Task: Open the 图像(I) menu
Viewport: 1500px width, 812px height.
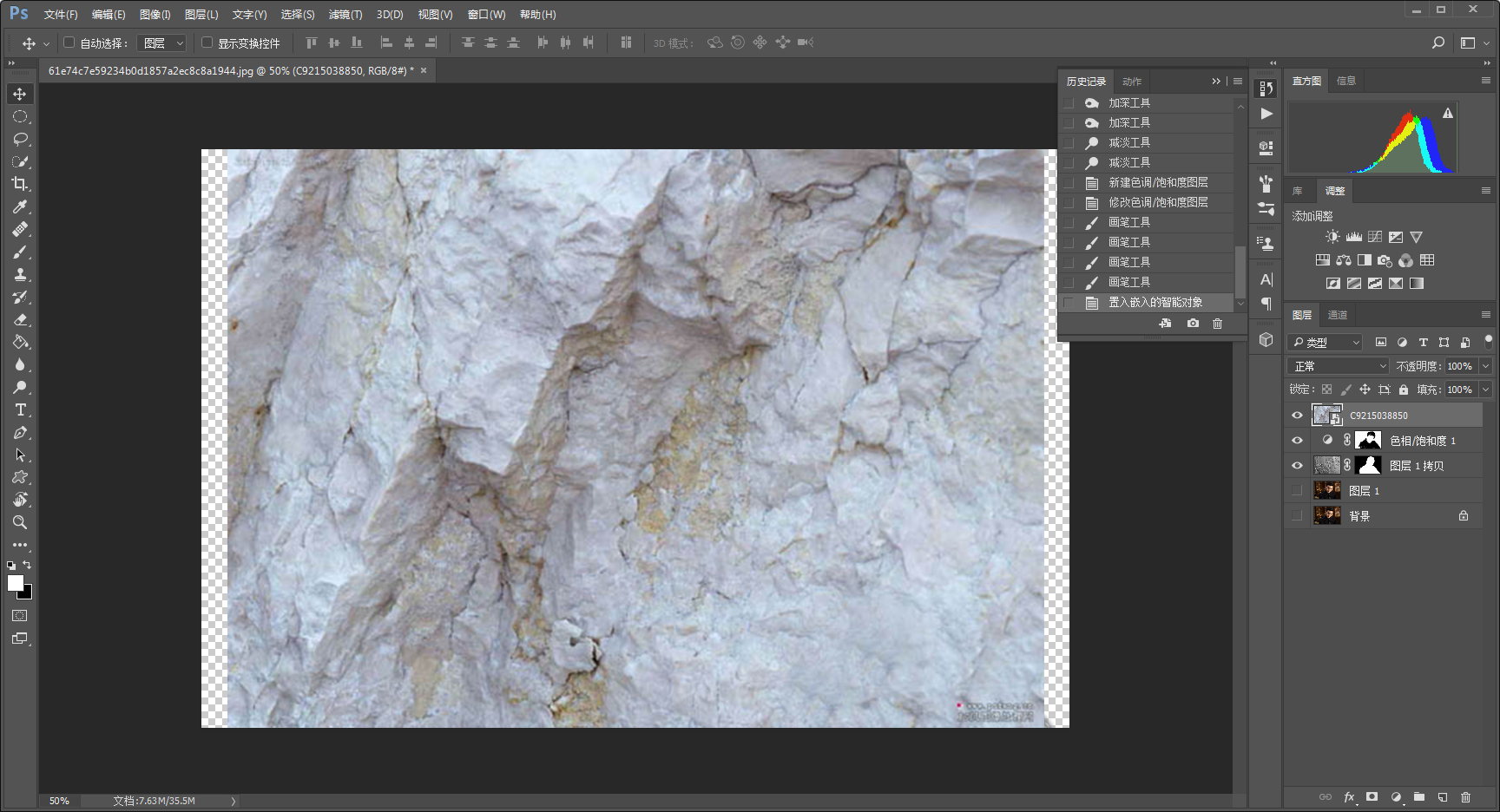Action: (x=155, y=15)
